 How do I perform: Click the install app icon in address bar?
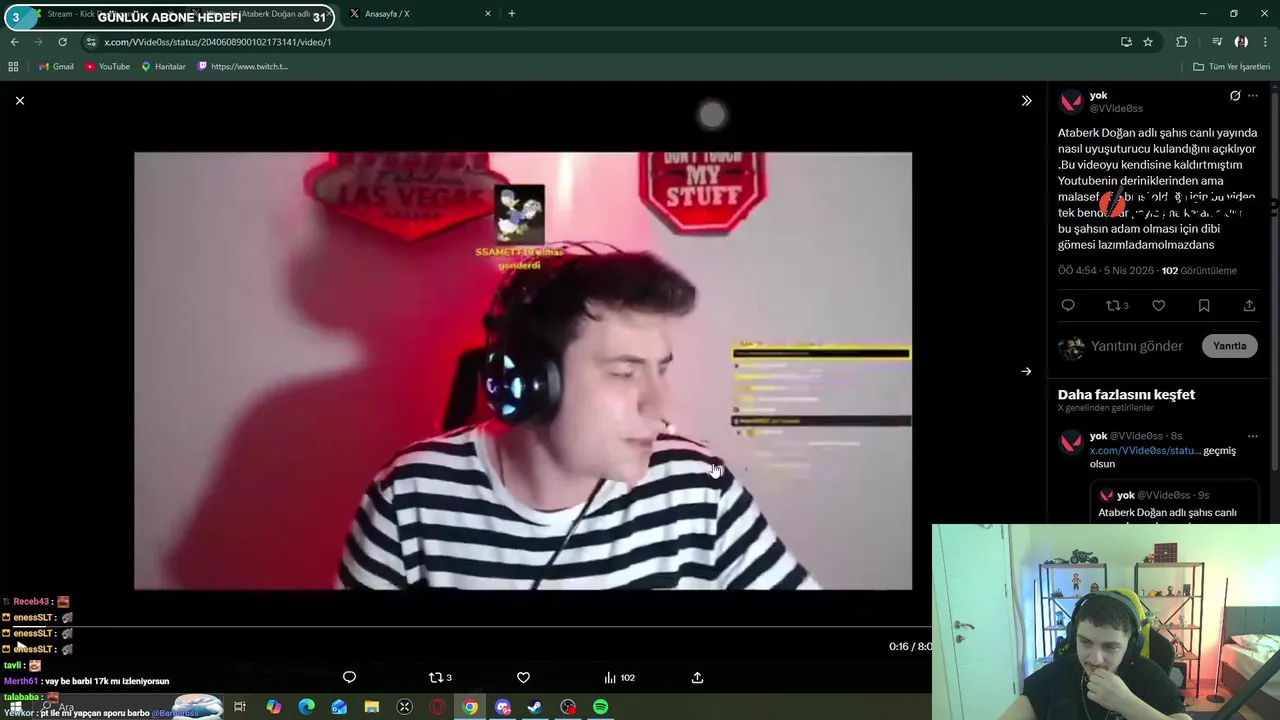(1126, 42)
